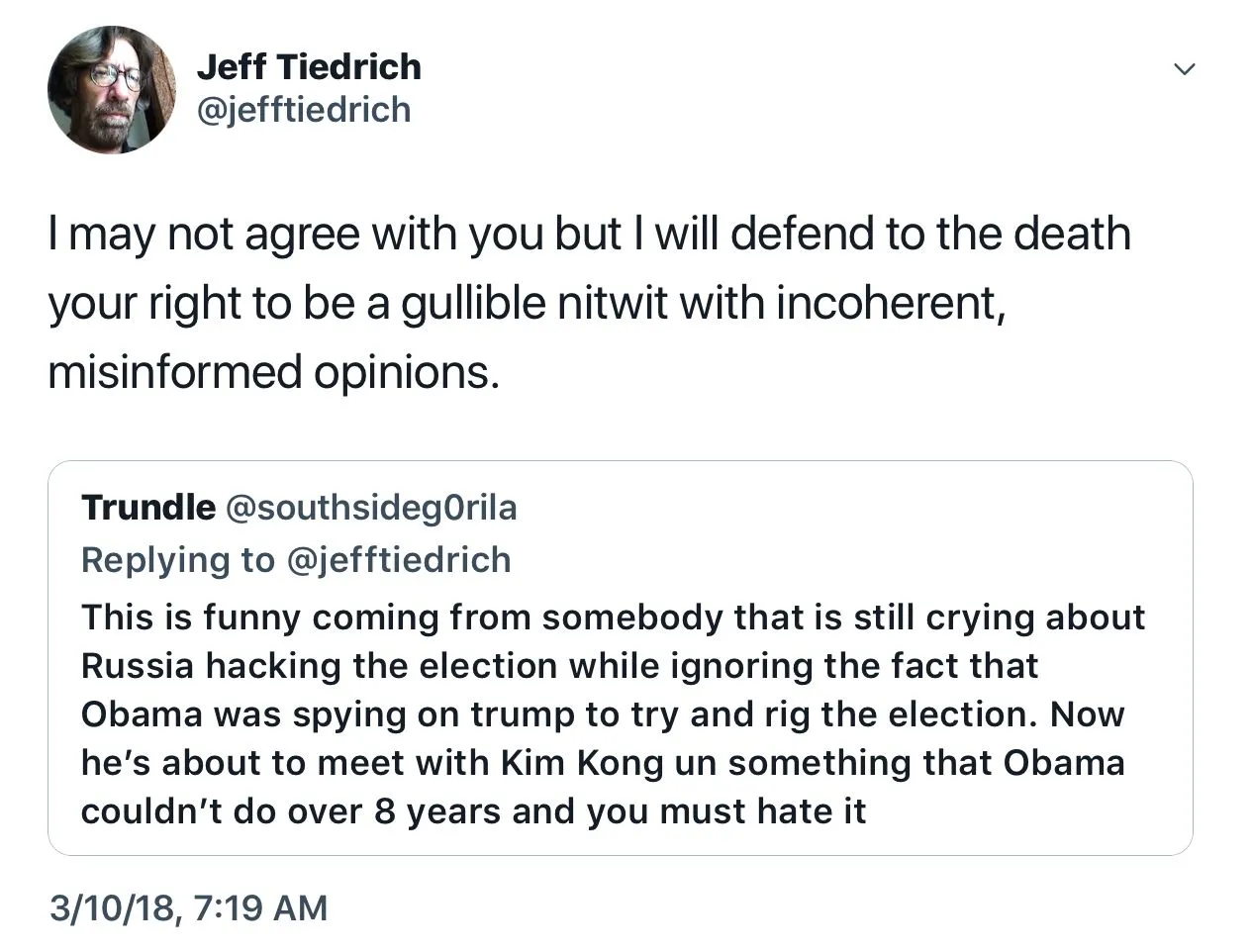
Task: Open the quoted author name Trundle
Action: tap(148, 507)
